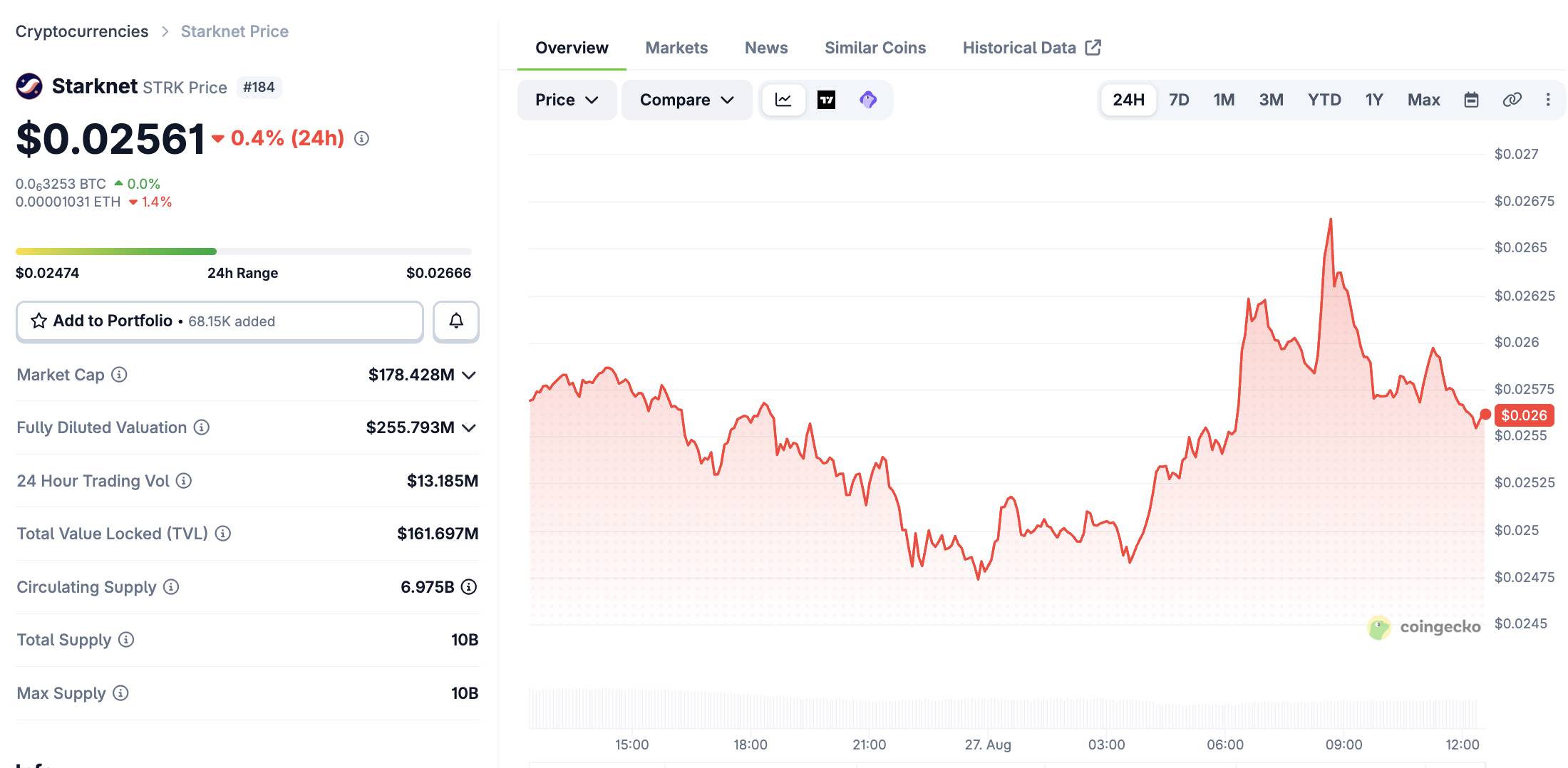Open Total Value Locked info icon
1568x768 pixels.
[223, 534]
